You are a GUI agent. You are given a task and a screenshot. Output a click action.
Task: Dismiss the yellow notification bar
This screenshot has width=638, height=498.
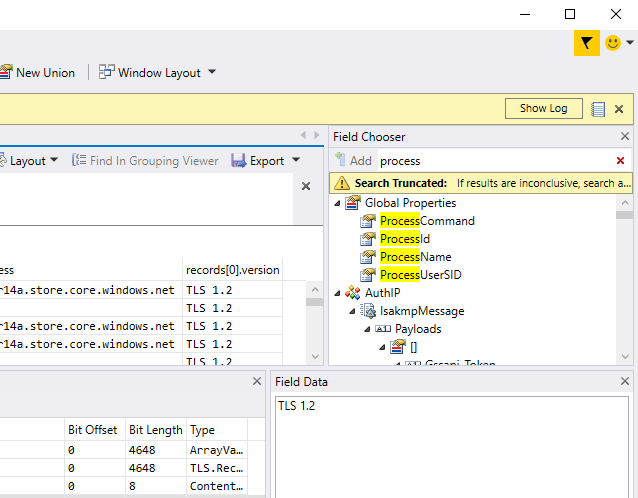(x=619, y=109)
